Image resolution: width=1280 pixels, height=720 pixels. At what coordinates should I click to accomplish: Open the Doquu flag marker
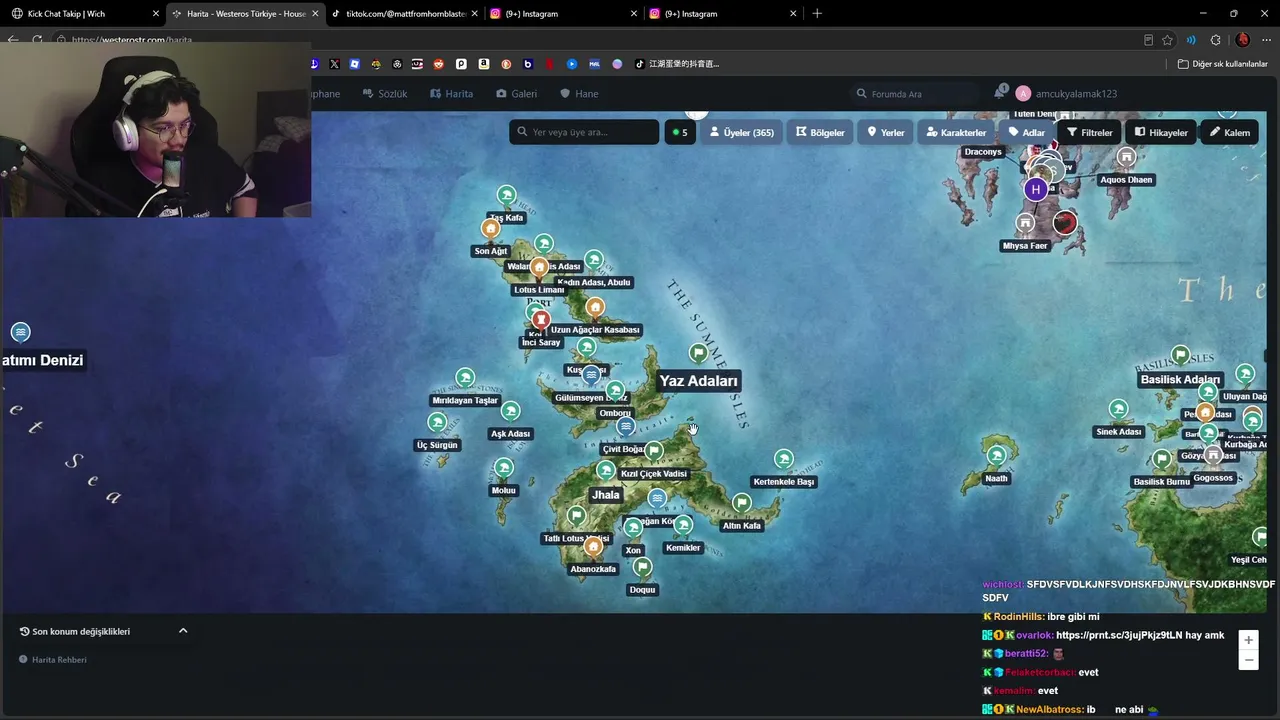pos(643,568)
